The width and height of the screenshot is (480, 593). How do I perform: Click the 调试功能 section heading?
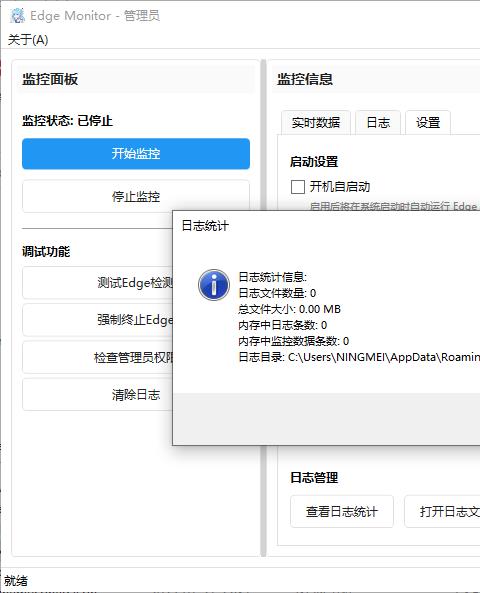click(x=46, y=251)
